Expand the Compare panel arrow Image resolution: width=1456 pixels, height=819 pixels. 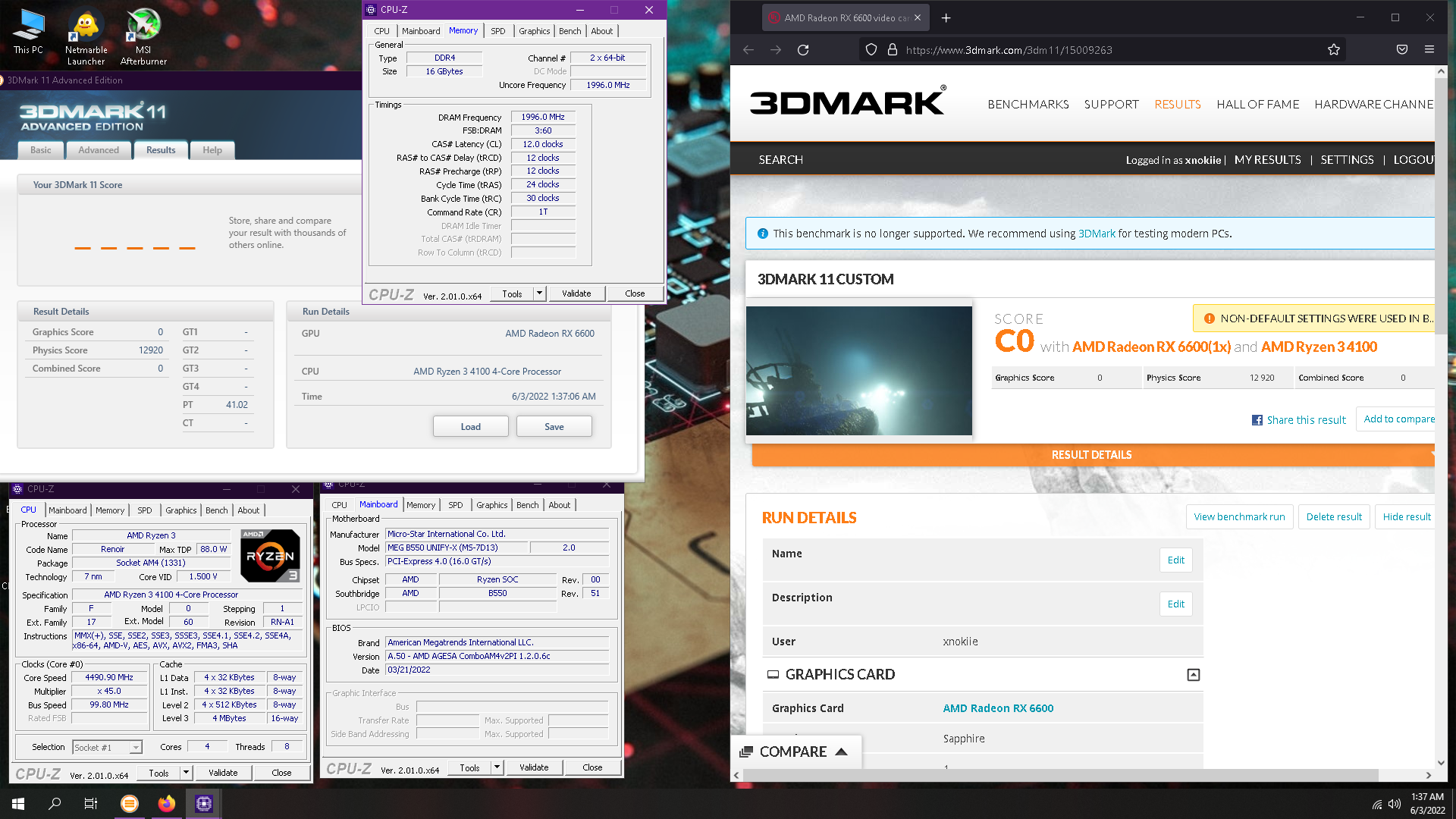(841, 752)
